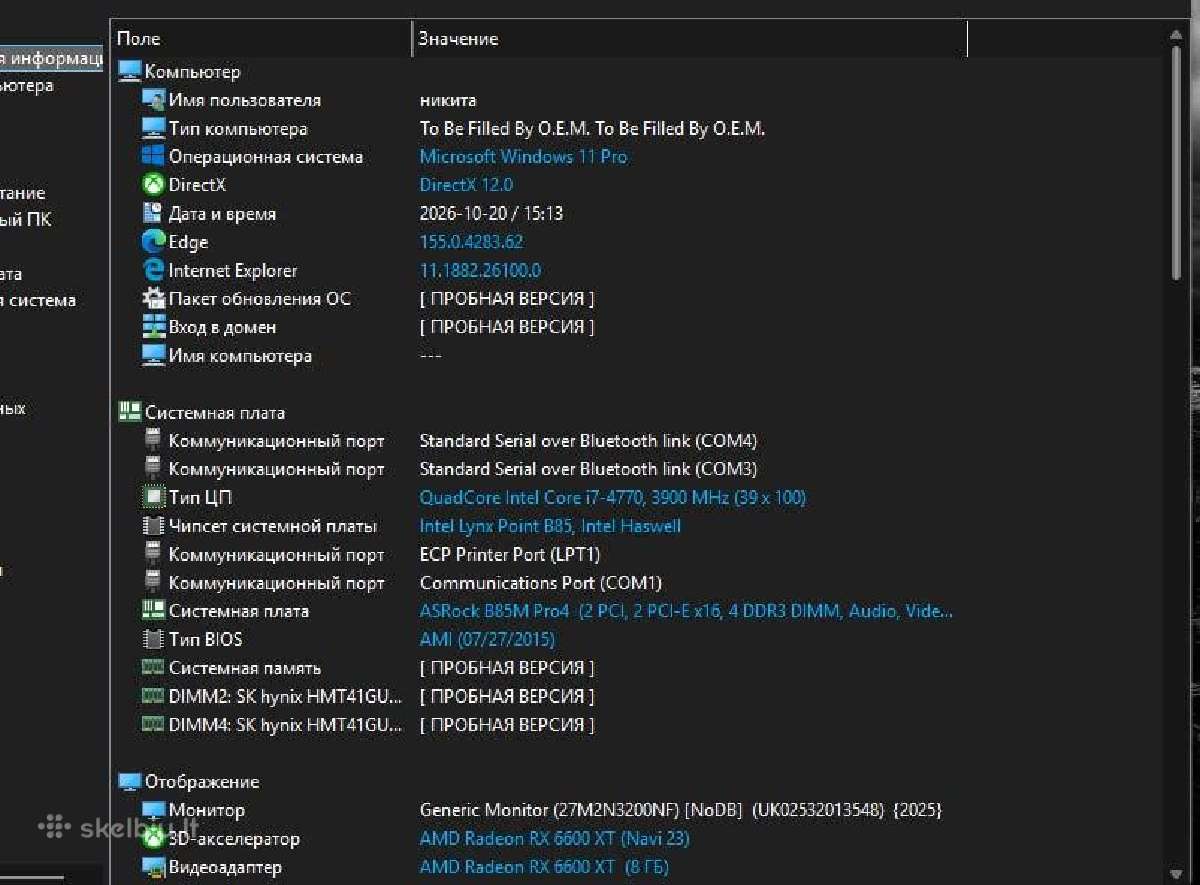Viewport: 1200px width, 885px height.
Task: Click the Тип ЦП processor icon
Action: click(x=153, y=497)
